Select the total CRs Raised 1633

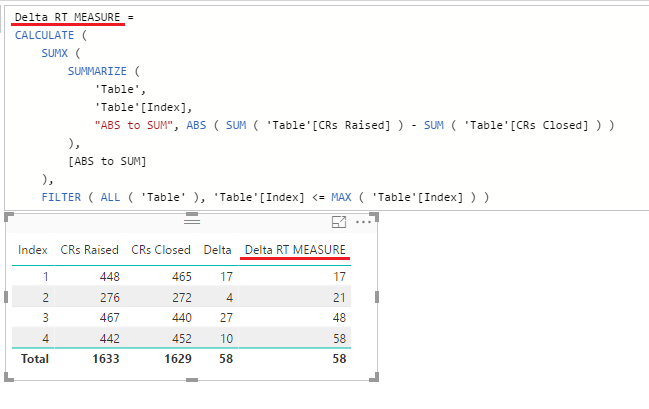click(x=106, y=358)
